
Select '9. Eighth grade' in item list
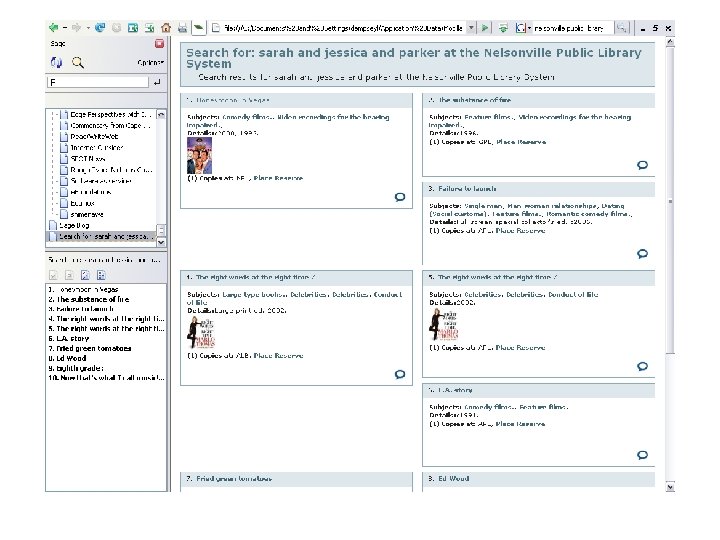click(76, 368)
